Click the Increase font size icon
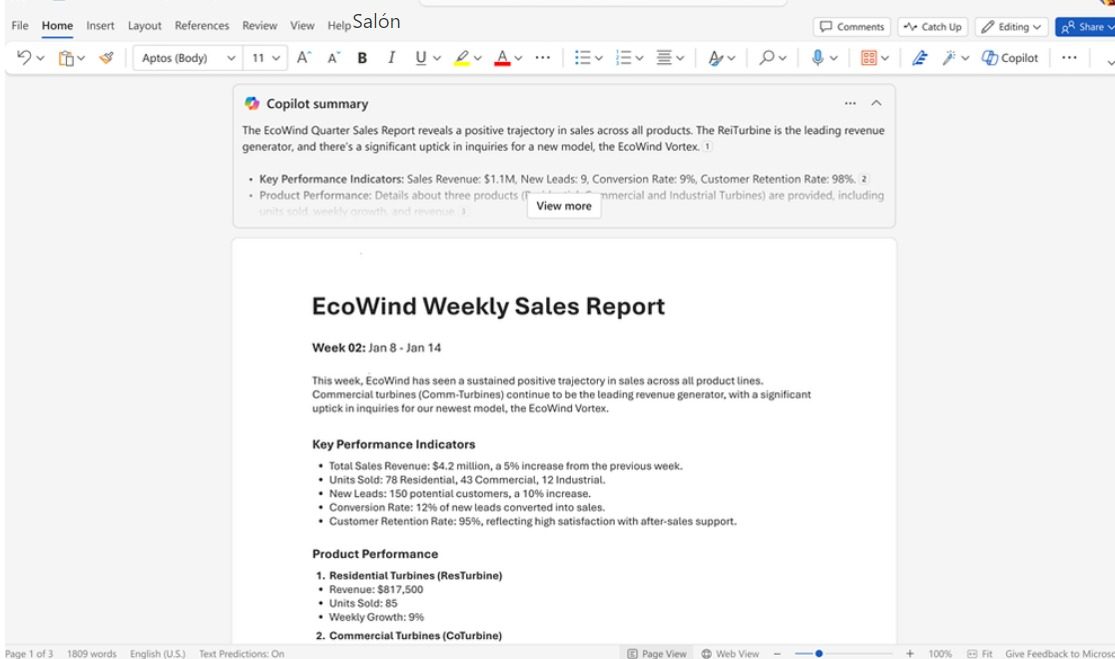Screen dimensions: 1115x659 click(303, 58)
